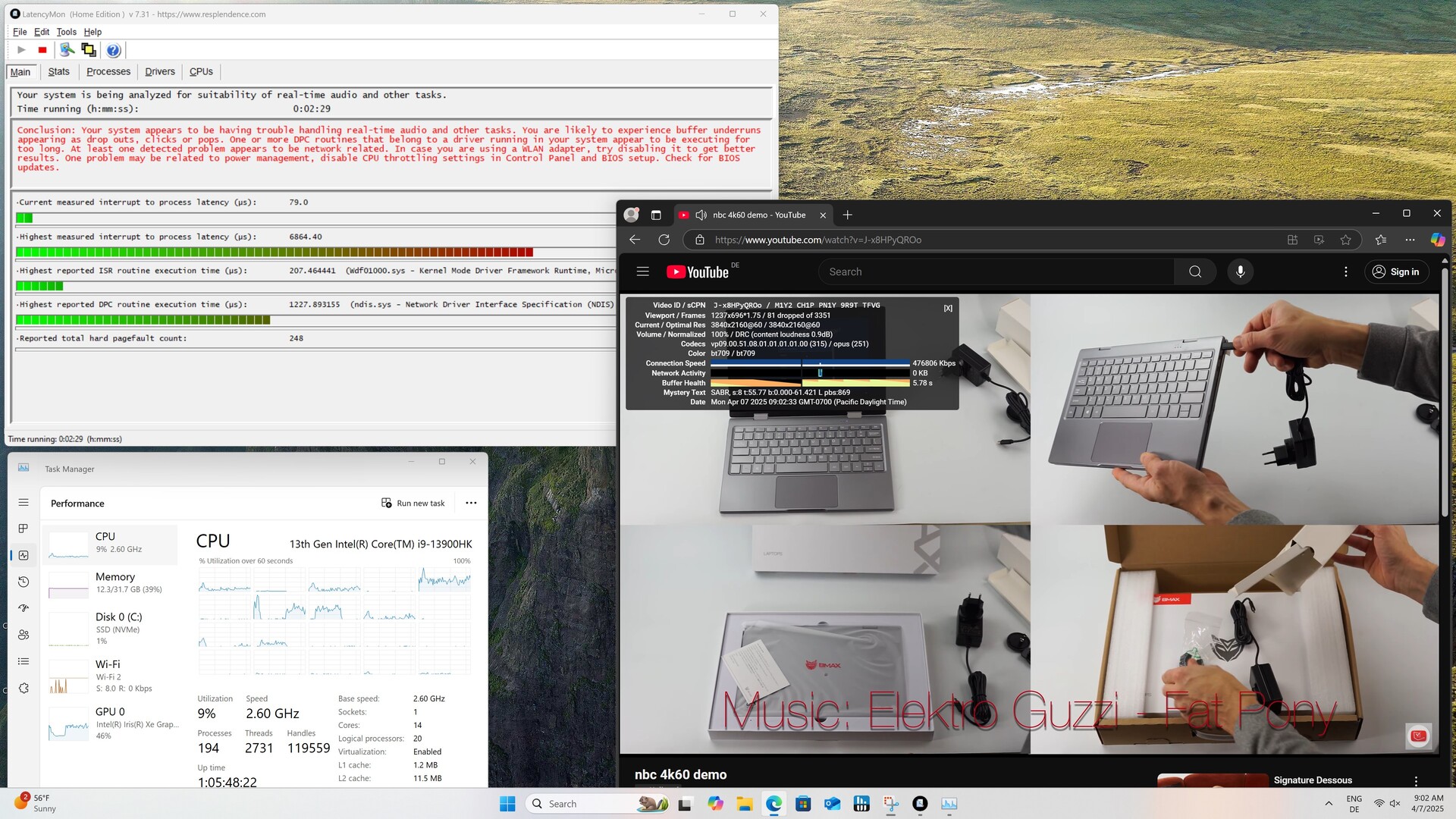The width and height of the screenshot is (1456, 819).
Task: Mute the YouTube tab via speaker icon
Action: coord(701,215)
